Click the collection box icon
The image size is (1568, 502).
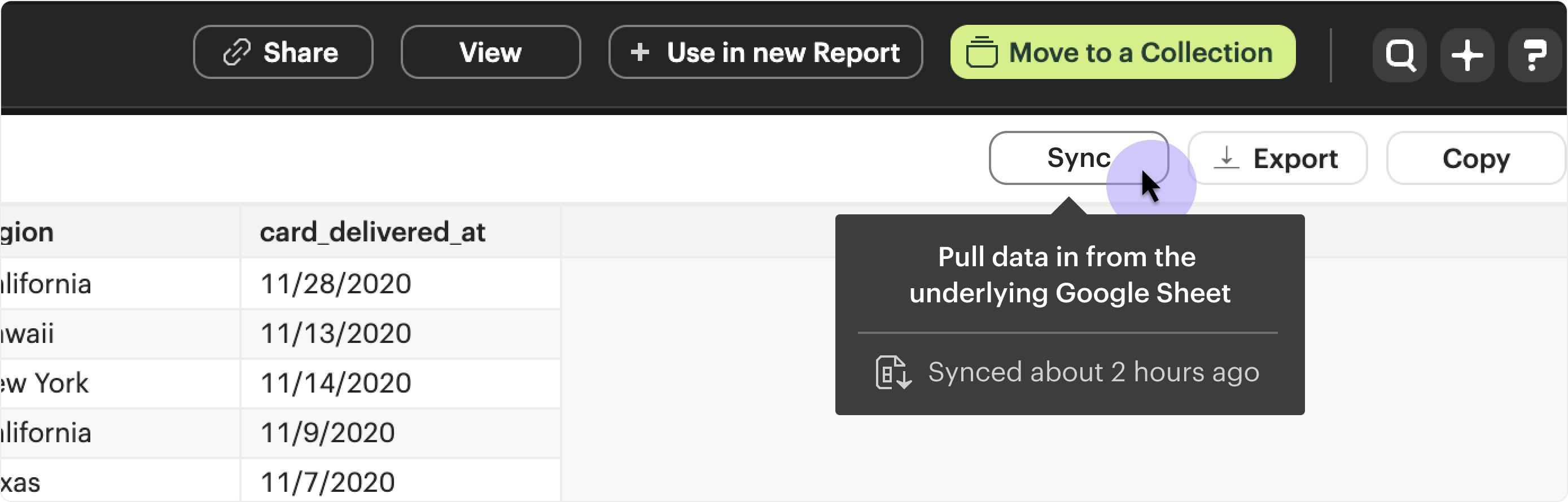(x=982, y=52)
